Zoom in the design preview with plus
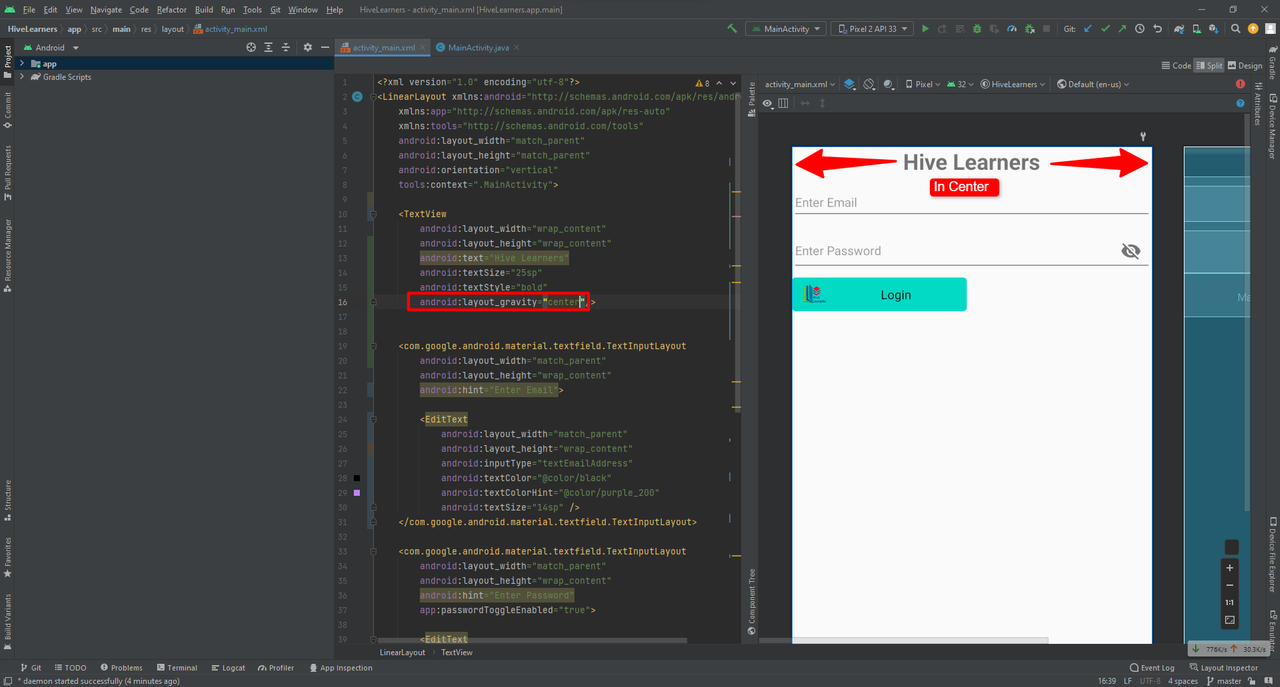1280x687 pixels. (1230, 568)
